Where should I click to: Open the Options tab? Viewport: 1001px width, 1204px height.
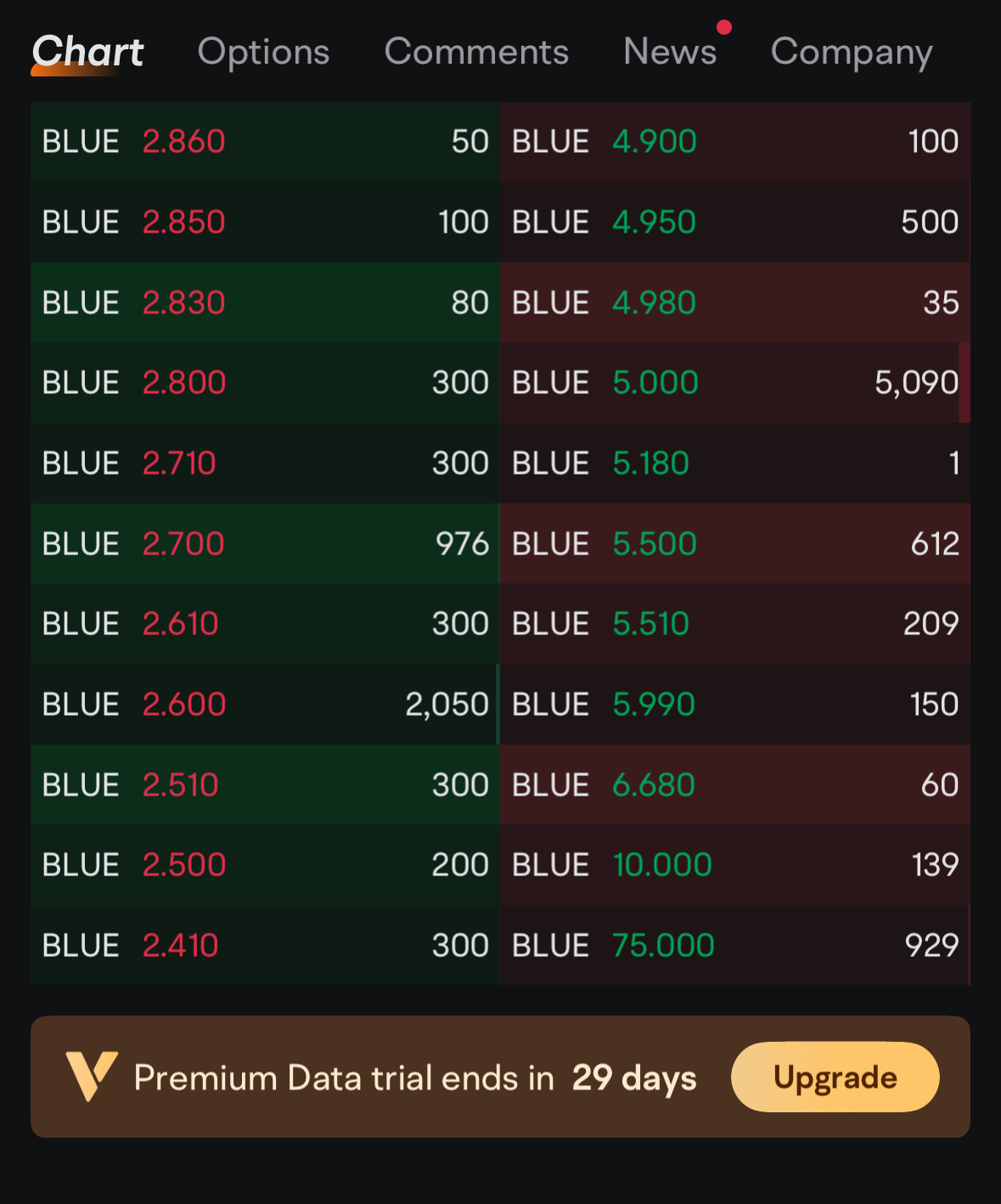click(x=263, y=53)
